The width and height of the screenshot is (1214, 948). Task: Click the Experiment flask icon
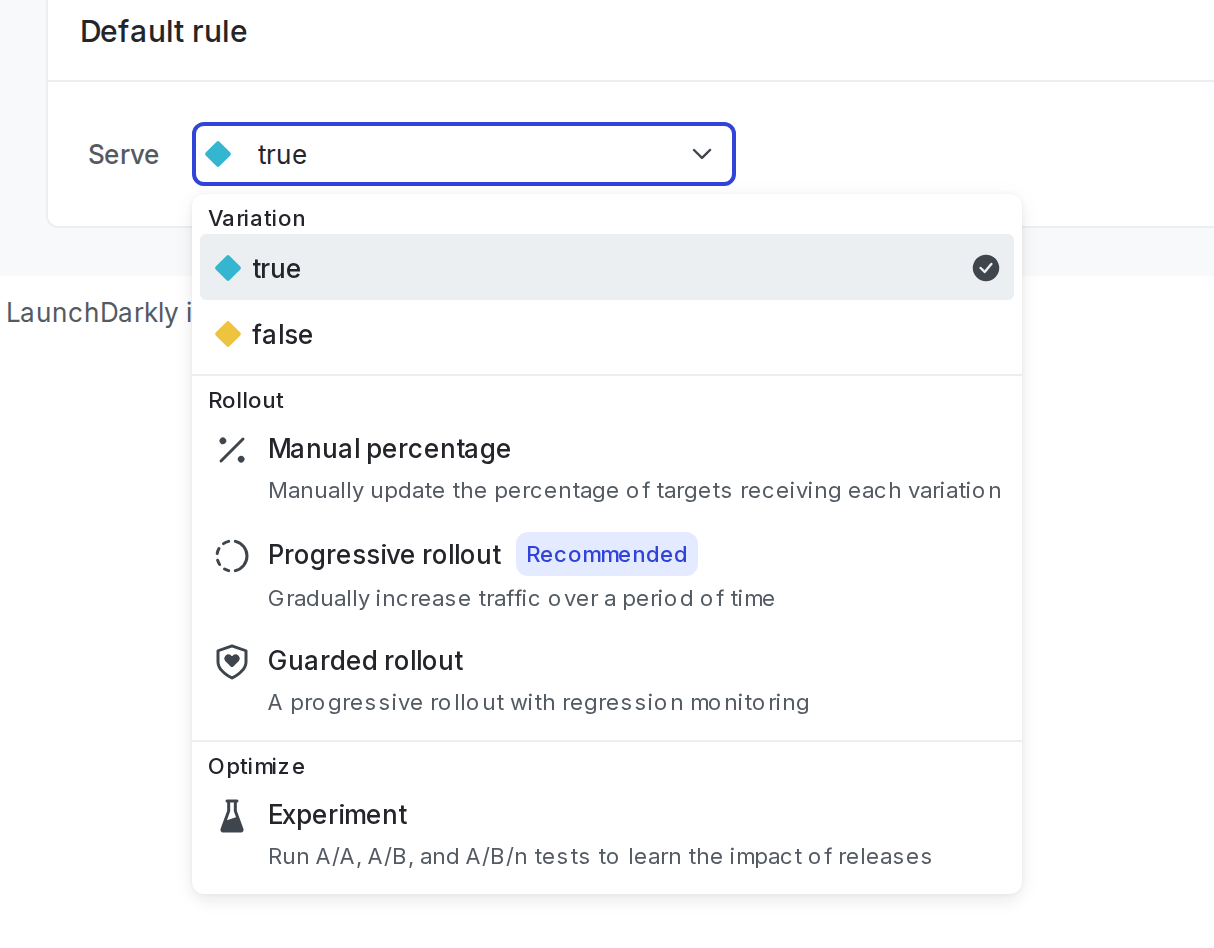(231, 815)
